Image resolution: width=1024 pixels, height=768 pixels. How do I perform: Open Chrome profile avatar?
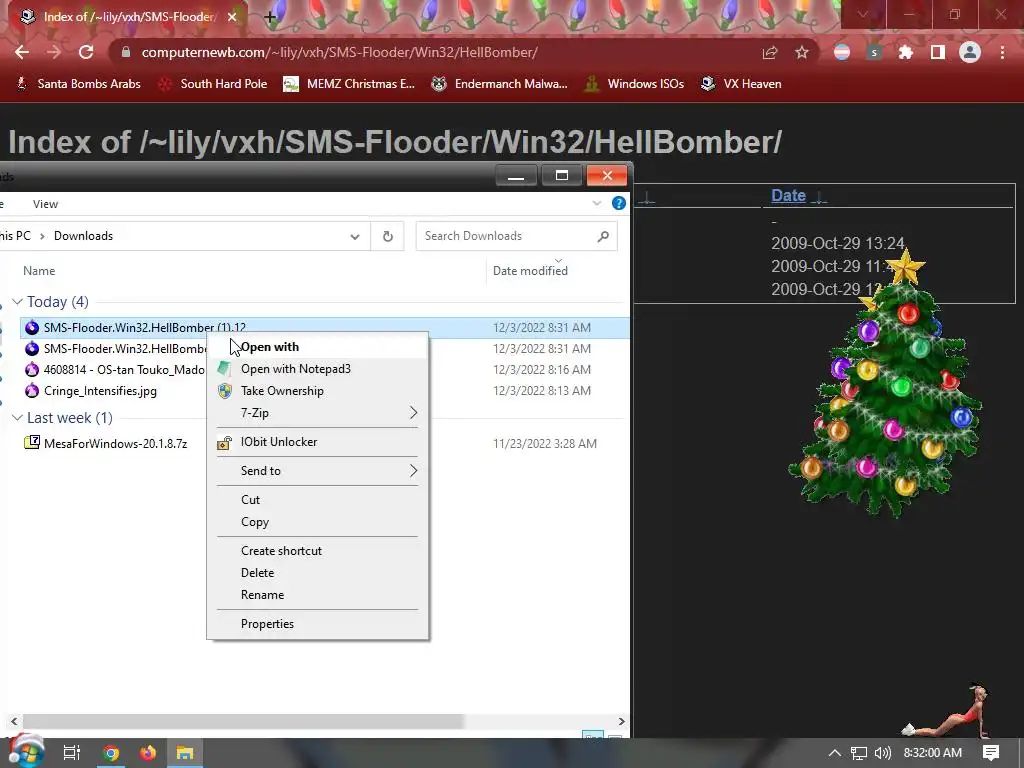[970, 52]
